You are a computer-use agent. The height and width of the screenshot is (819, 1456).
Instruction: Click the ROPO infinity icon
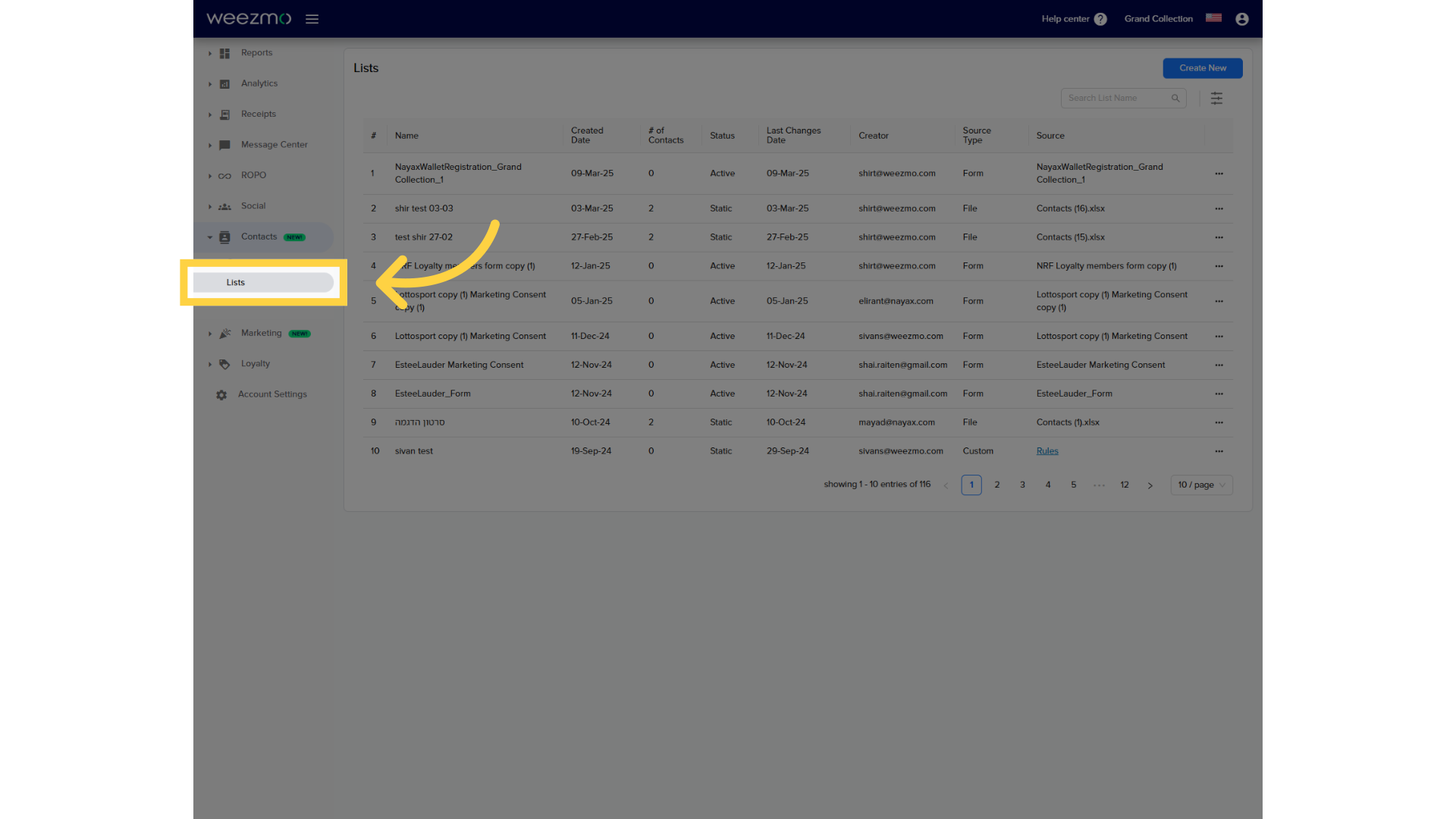(224, 176)
